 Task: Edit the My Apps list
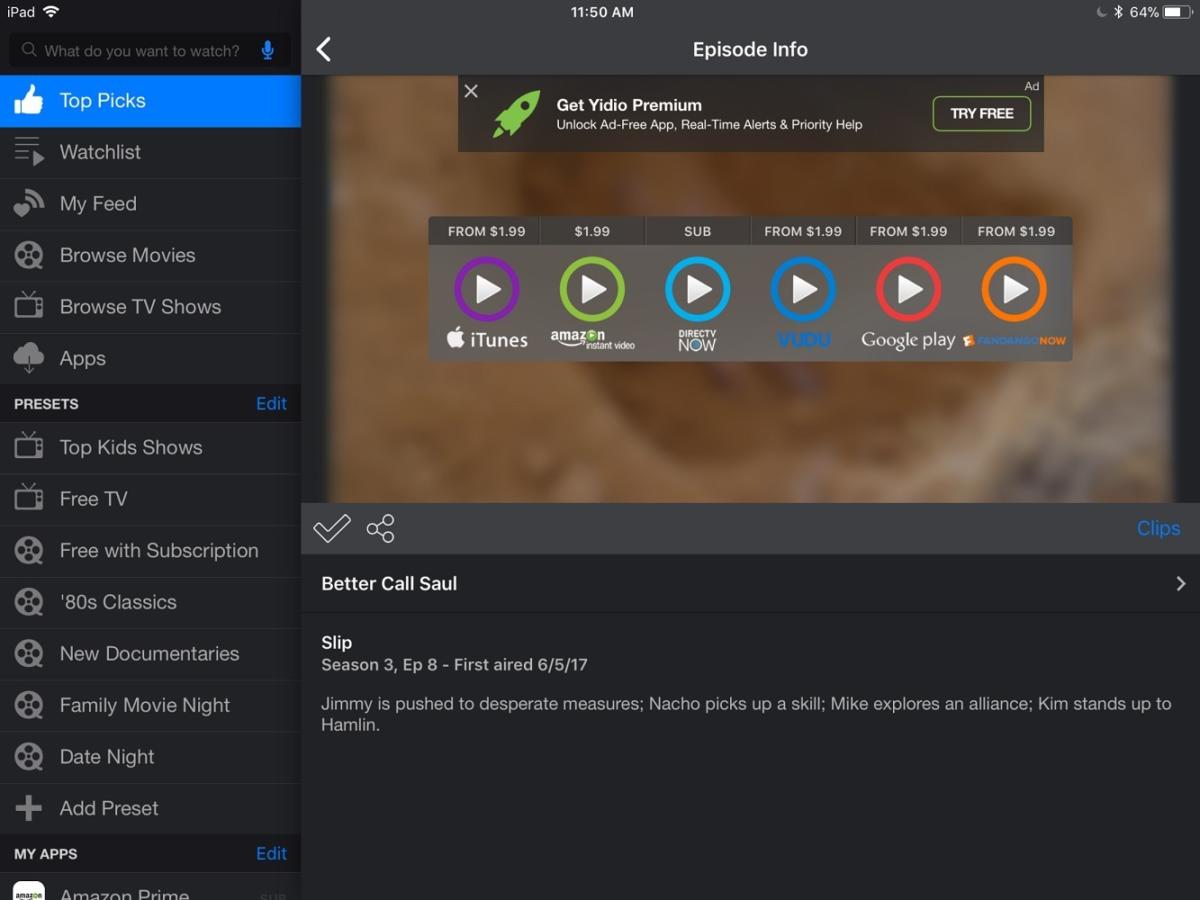271,854
